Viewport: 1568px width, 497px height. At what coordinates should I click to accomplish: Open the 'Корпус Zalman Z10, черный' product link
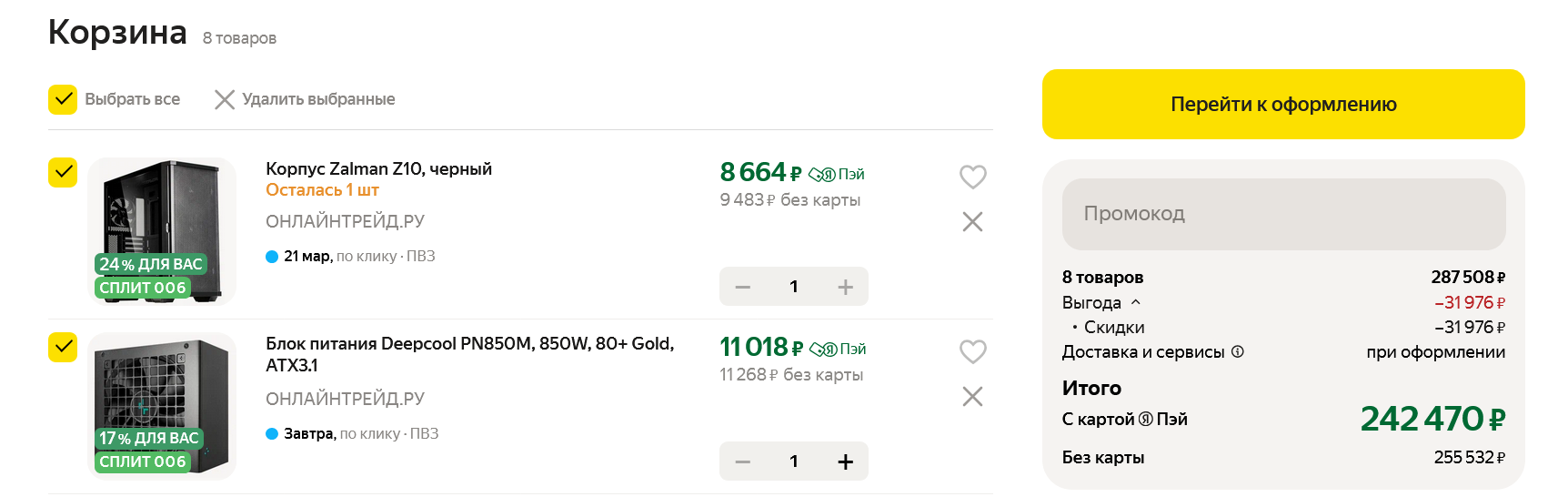(378, 168)
